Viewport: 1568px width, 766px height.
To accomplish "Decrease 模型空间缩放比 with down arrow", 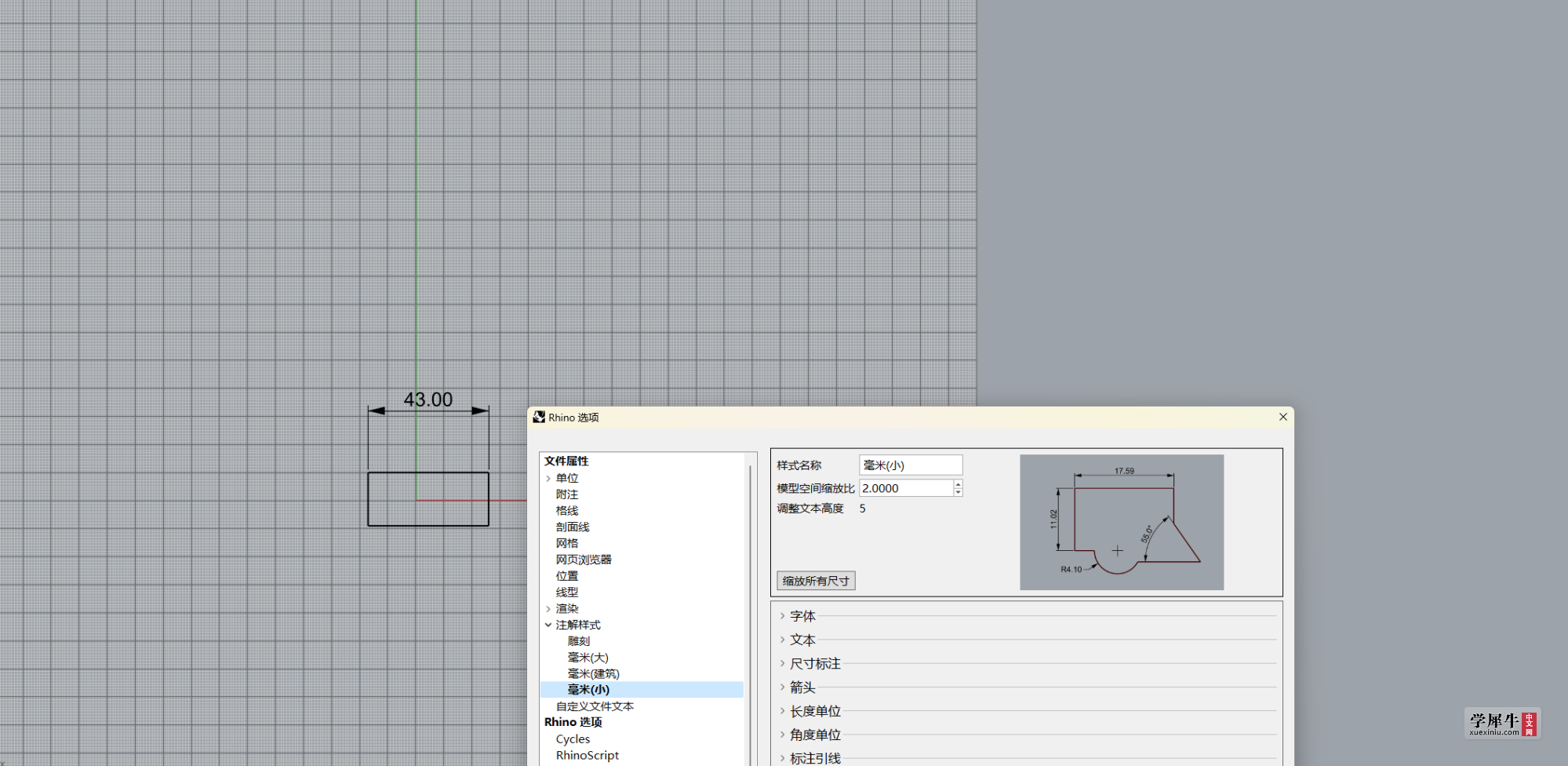I will 958,493.
